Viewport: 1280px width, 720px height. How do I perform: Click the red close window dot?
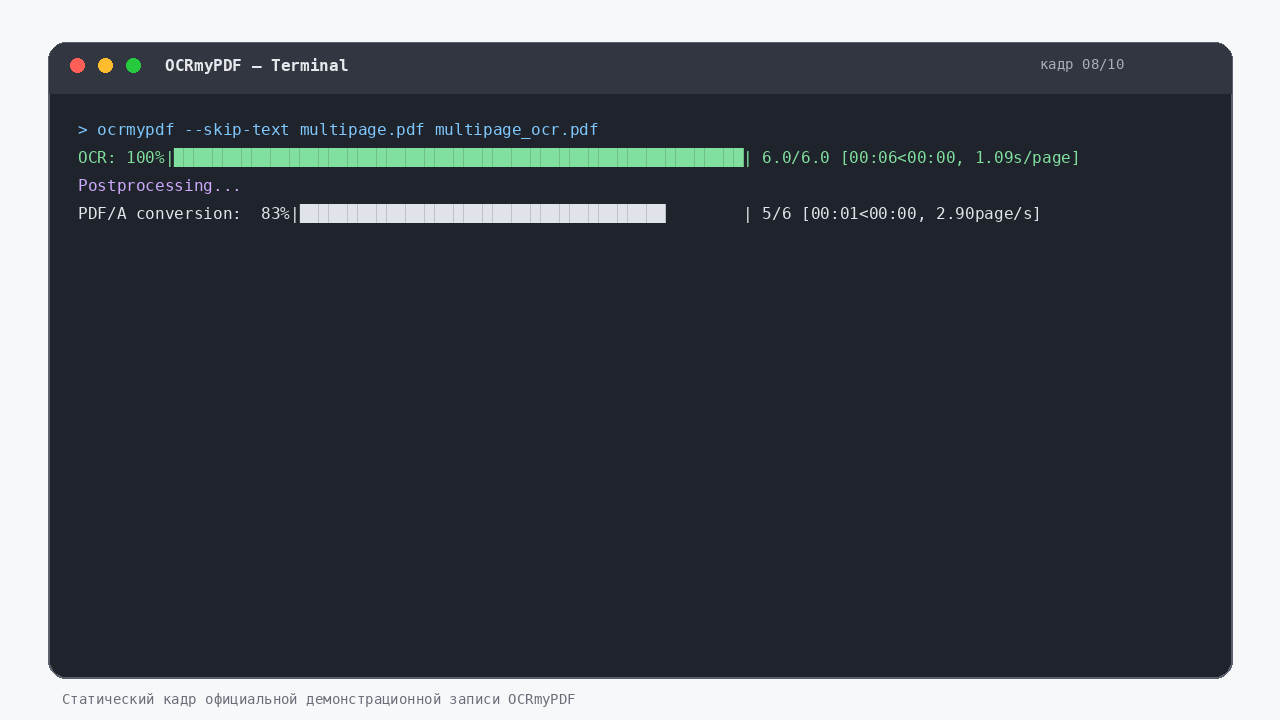77,66
